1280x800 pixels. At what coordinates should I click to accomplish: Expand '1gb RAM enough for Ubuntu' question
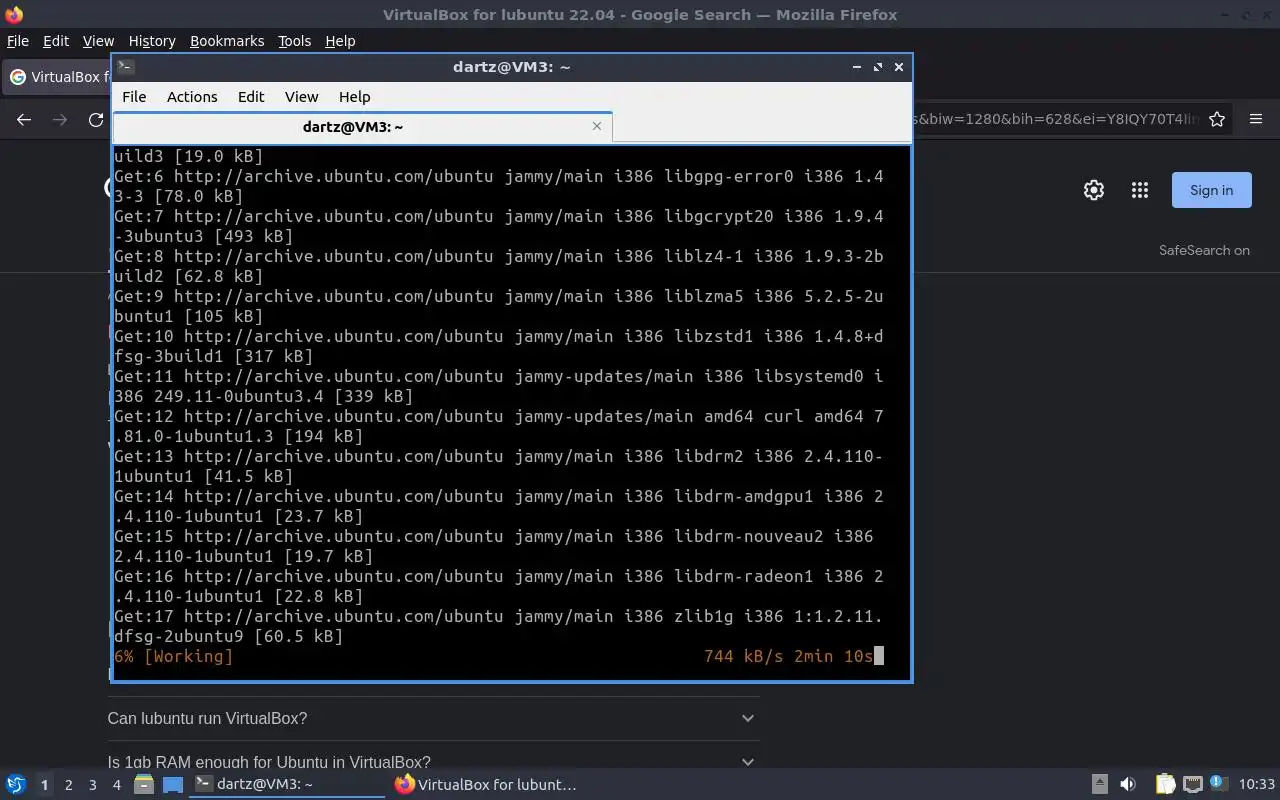[x=433, y=762]
